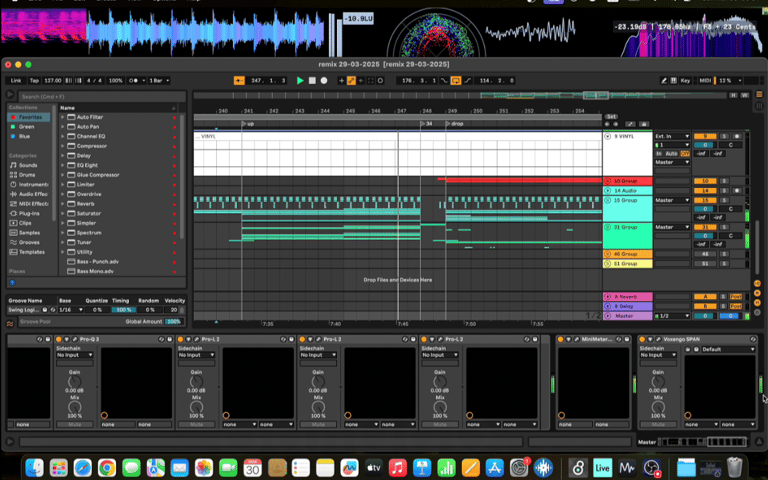Expand the Auto Filter folder

[x=62, y=117]
